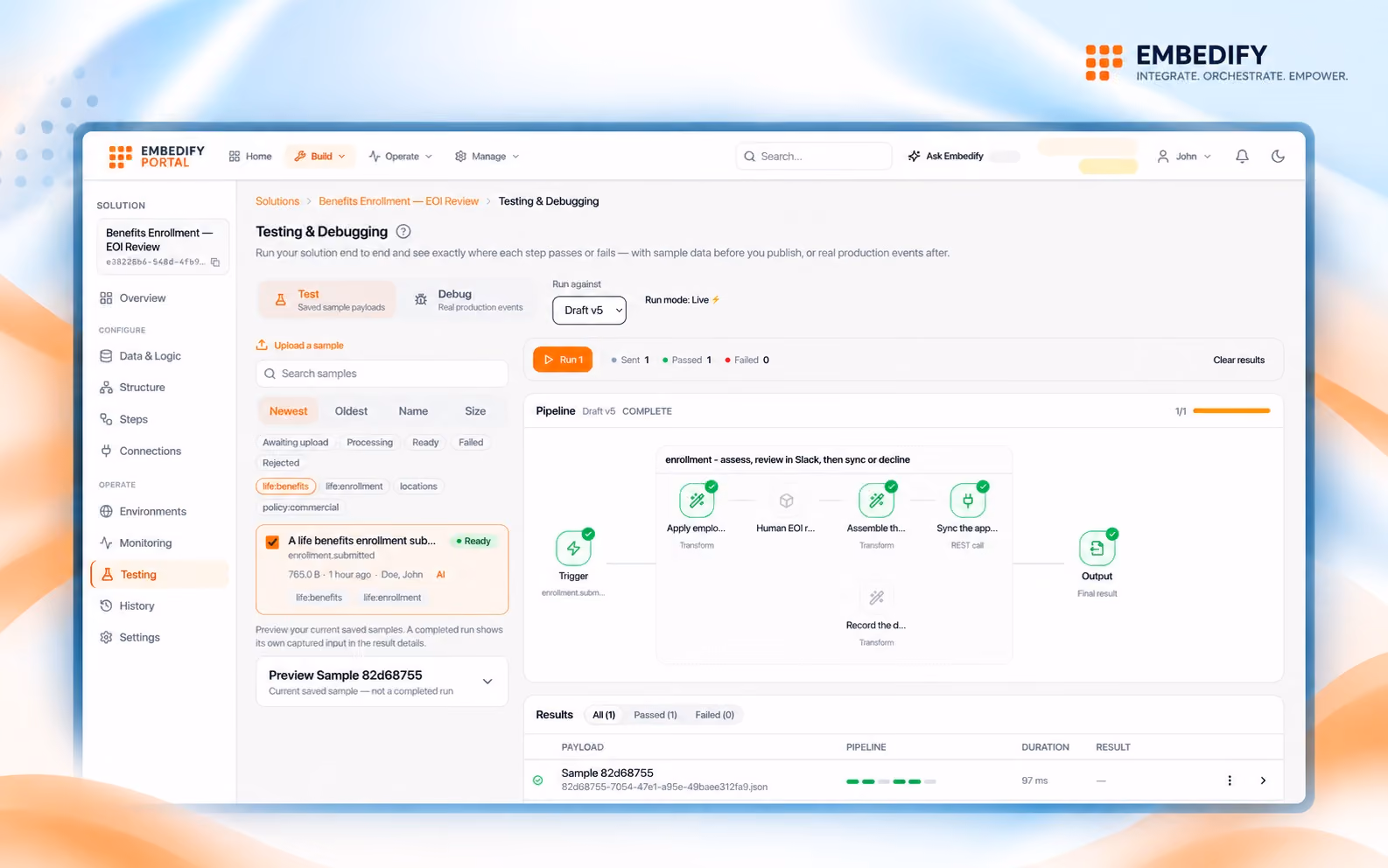Uncheck life benefits enrollment sample checkbox
The height and width of the screenshot is (868, 1388).
point(272,542)
